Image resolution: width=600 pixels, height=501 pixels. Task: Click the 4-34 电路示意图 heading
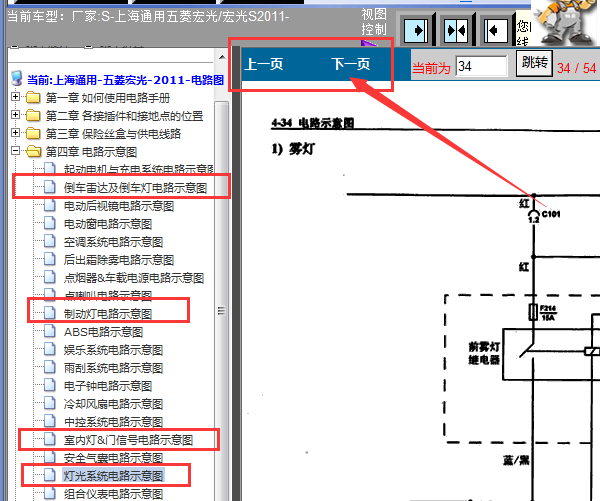pos(313,123)
